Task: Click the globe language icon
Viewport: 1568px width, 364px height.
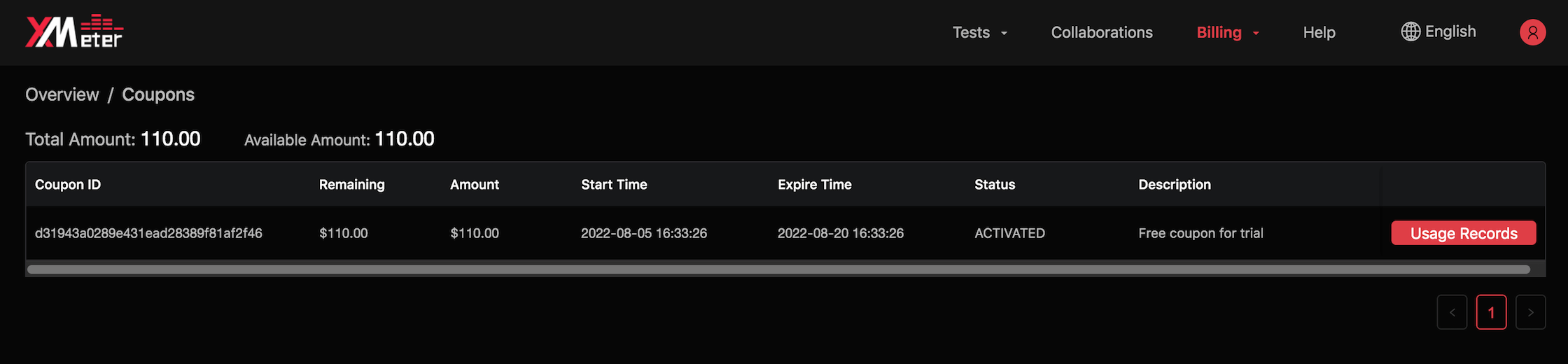Action: 1410,31
